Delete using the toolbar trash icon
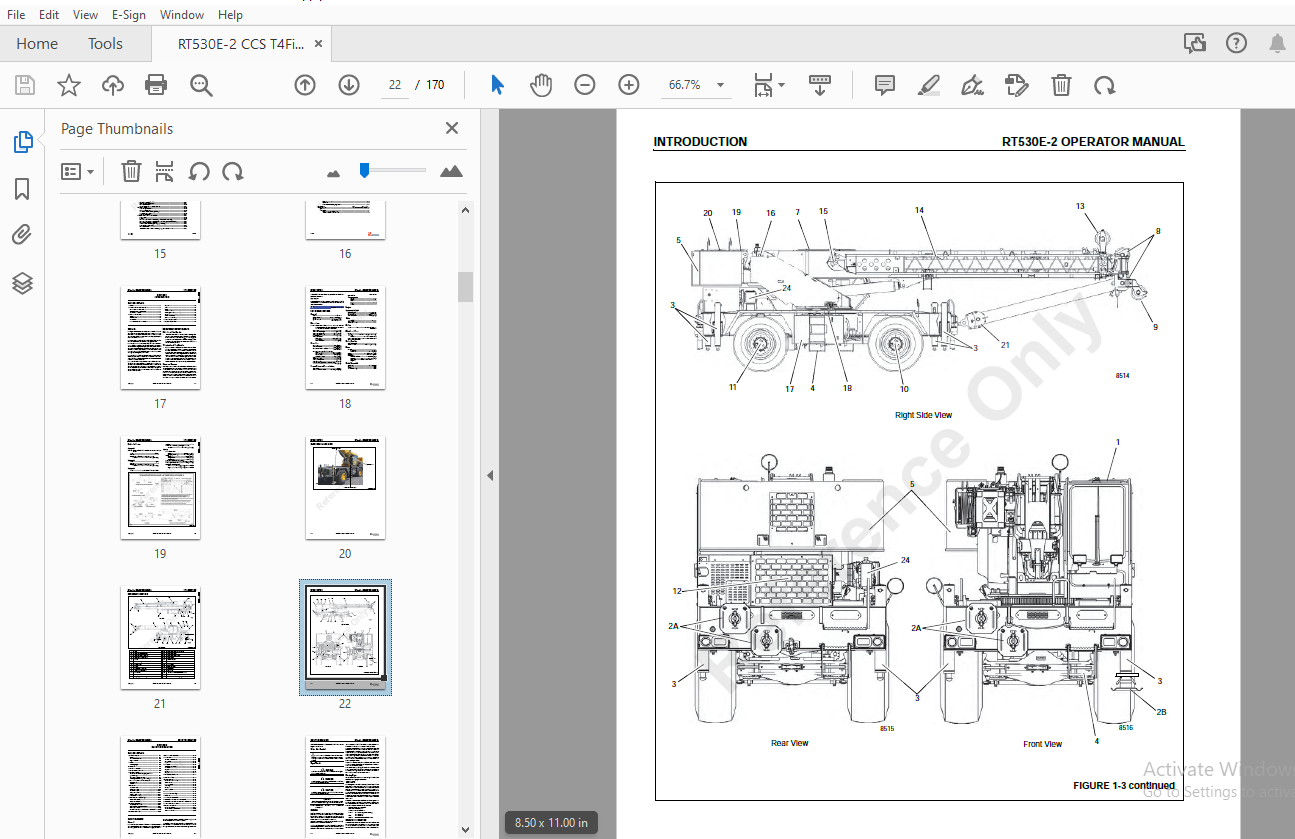 pos(1061,85)
